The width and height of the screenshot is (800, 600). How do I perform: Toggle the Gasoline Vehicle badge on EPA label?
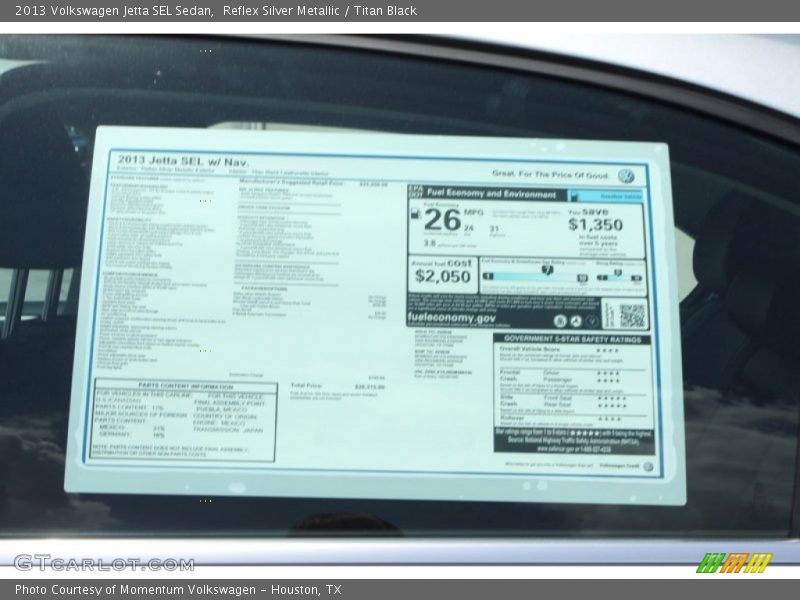coord(610,195)
